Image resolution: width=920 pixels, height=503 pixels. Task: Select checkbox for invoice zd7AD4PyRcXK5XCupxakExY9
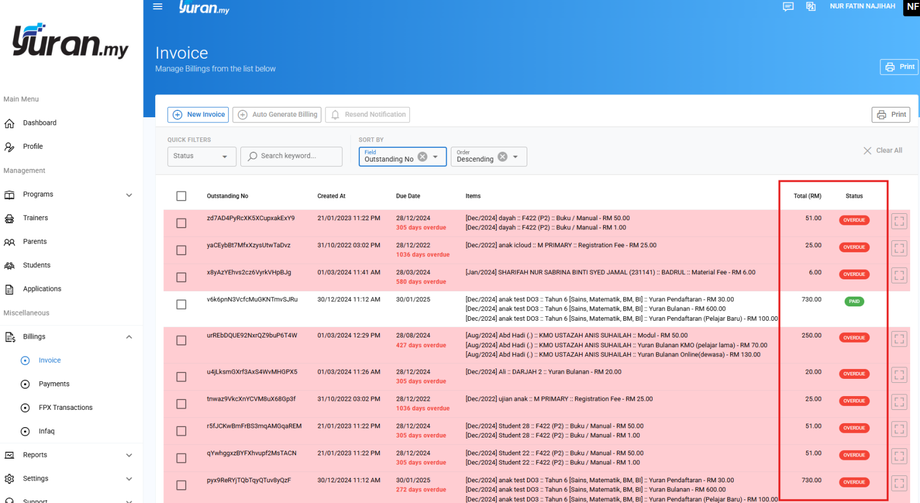pyautogui.click(x=181, y=223)
